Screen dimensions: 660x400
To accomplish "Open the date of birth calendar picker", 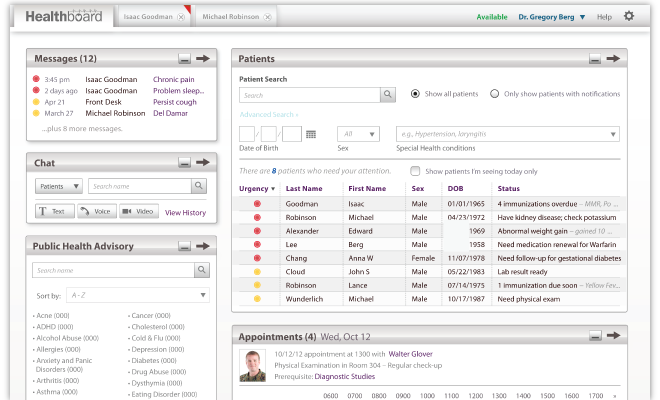I will click(311, 134).
